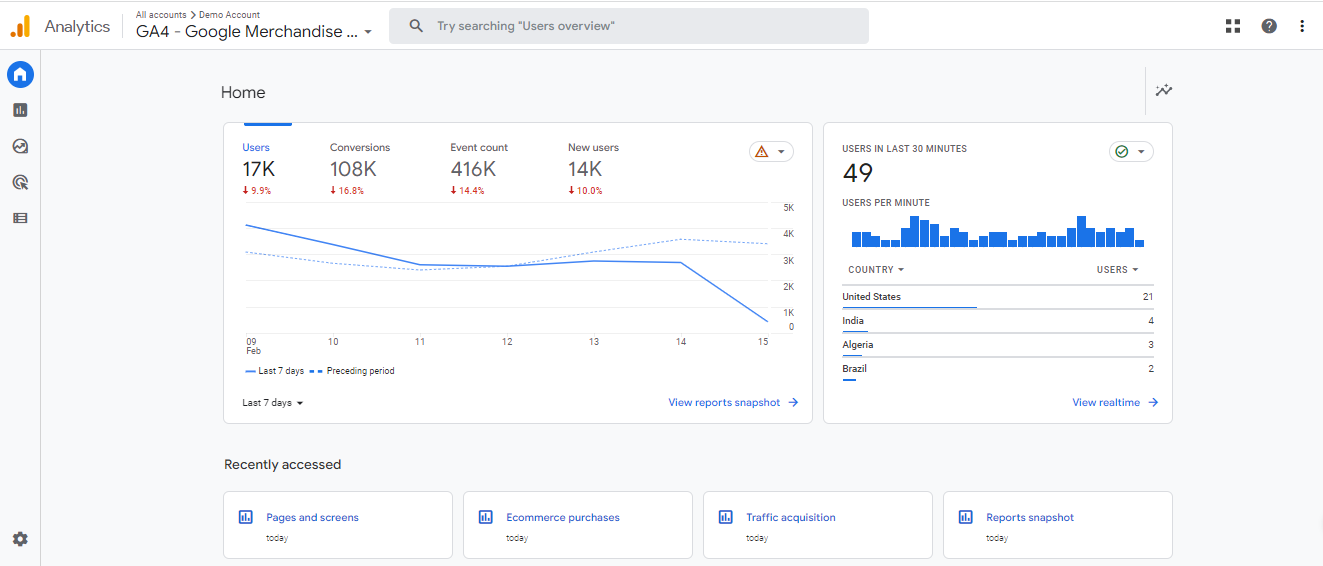The image size is (1323, 566).
Task: Open the Explore icon in sidebar
Action: coord(20,146)
